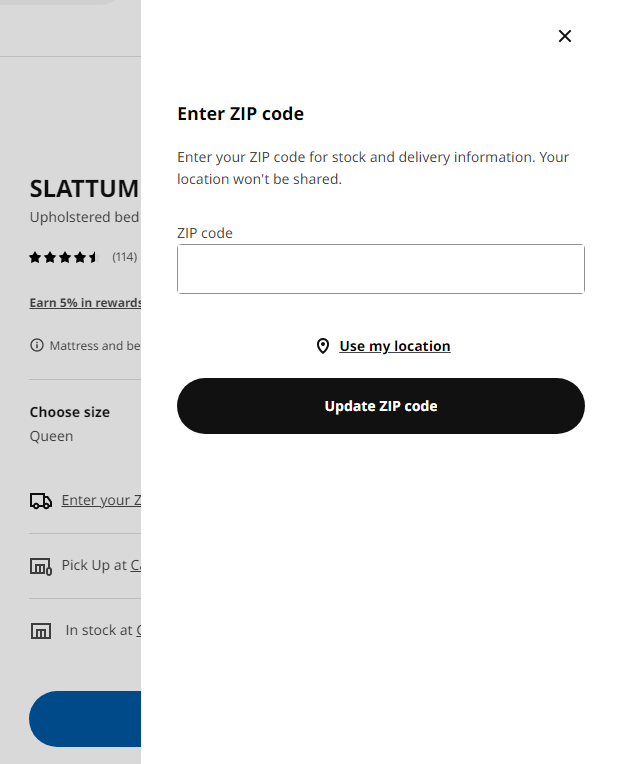Click the In stock store icon

41,631
